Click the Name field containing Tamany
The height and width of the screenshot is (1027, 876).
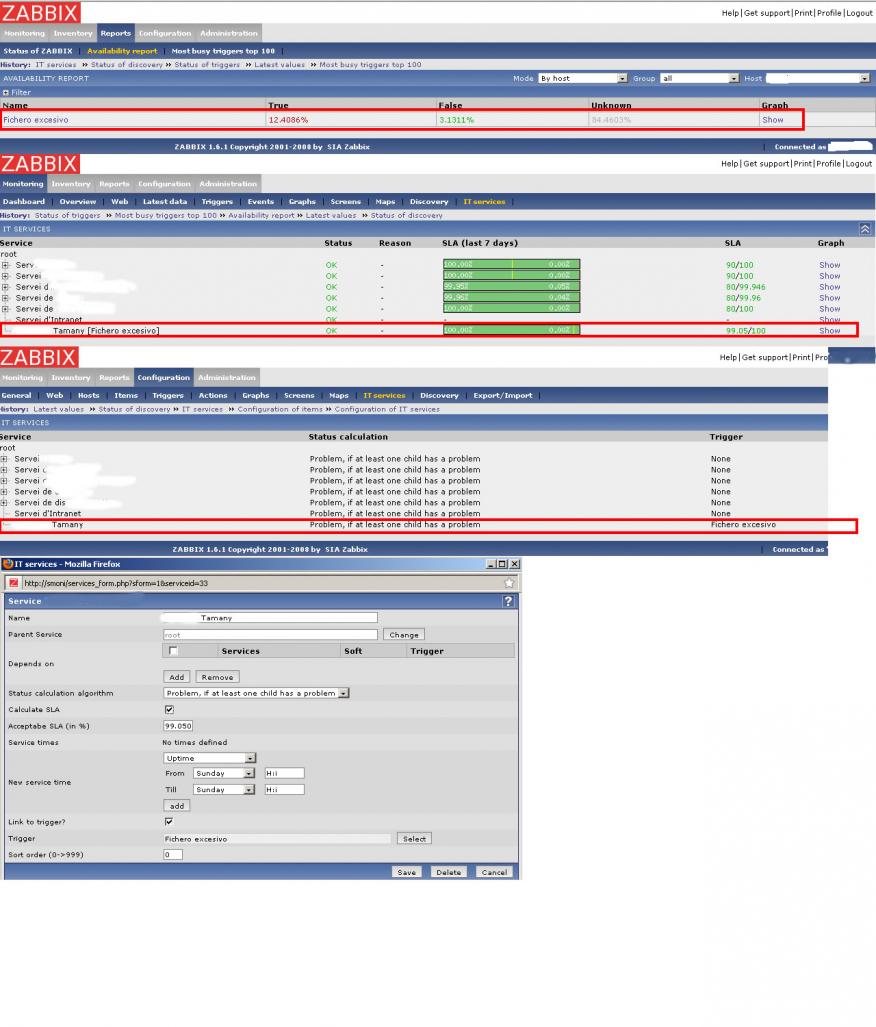click(x=270, y=618)
